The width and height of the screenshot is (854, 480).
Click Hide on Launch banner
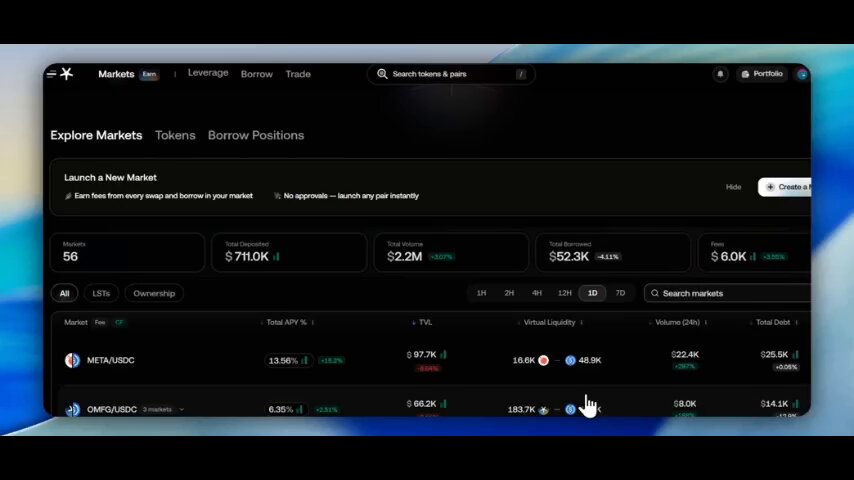[x=733, y=187]
